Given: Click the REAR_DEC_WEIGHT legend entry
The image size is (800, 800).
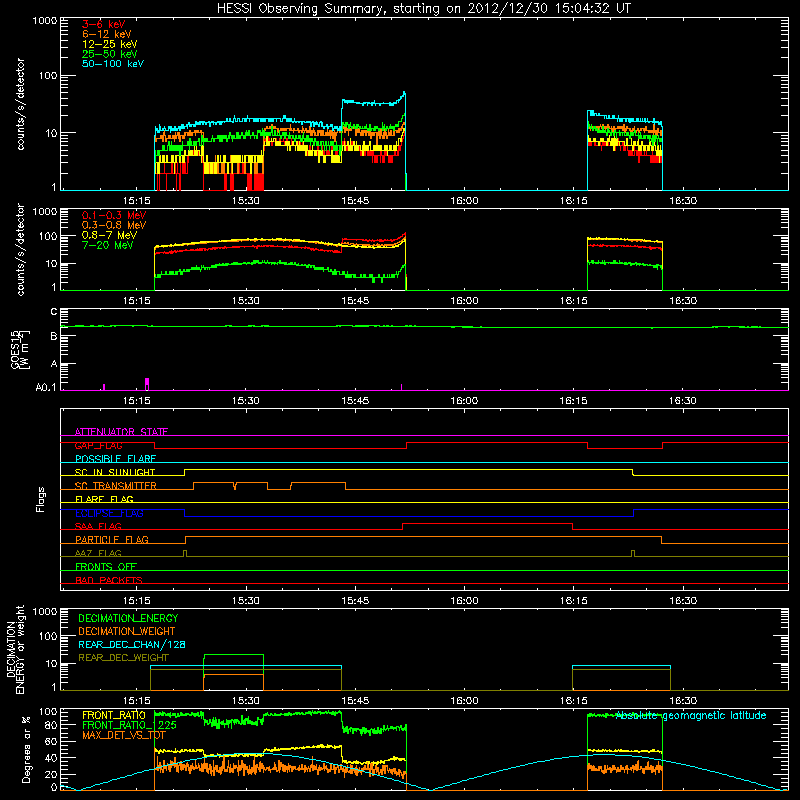Looking at the screenshot, I should click(x=123, y=658).
